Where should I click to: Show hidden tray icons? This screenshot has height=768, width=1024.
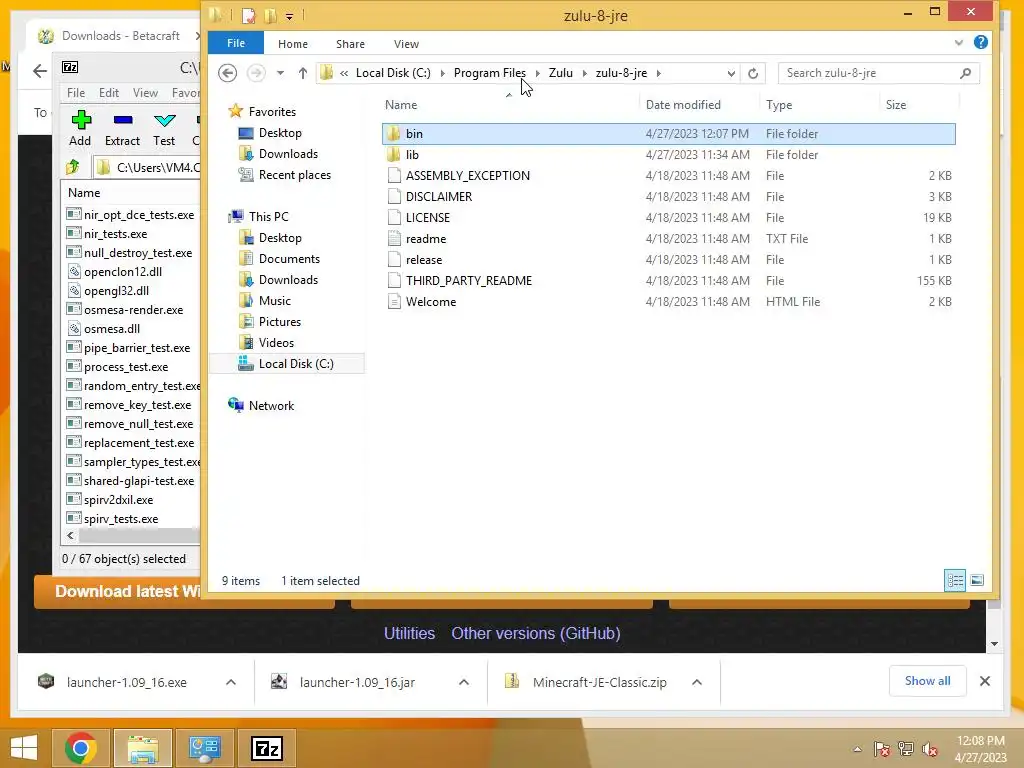click(x=857, y=749)
